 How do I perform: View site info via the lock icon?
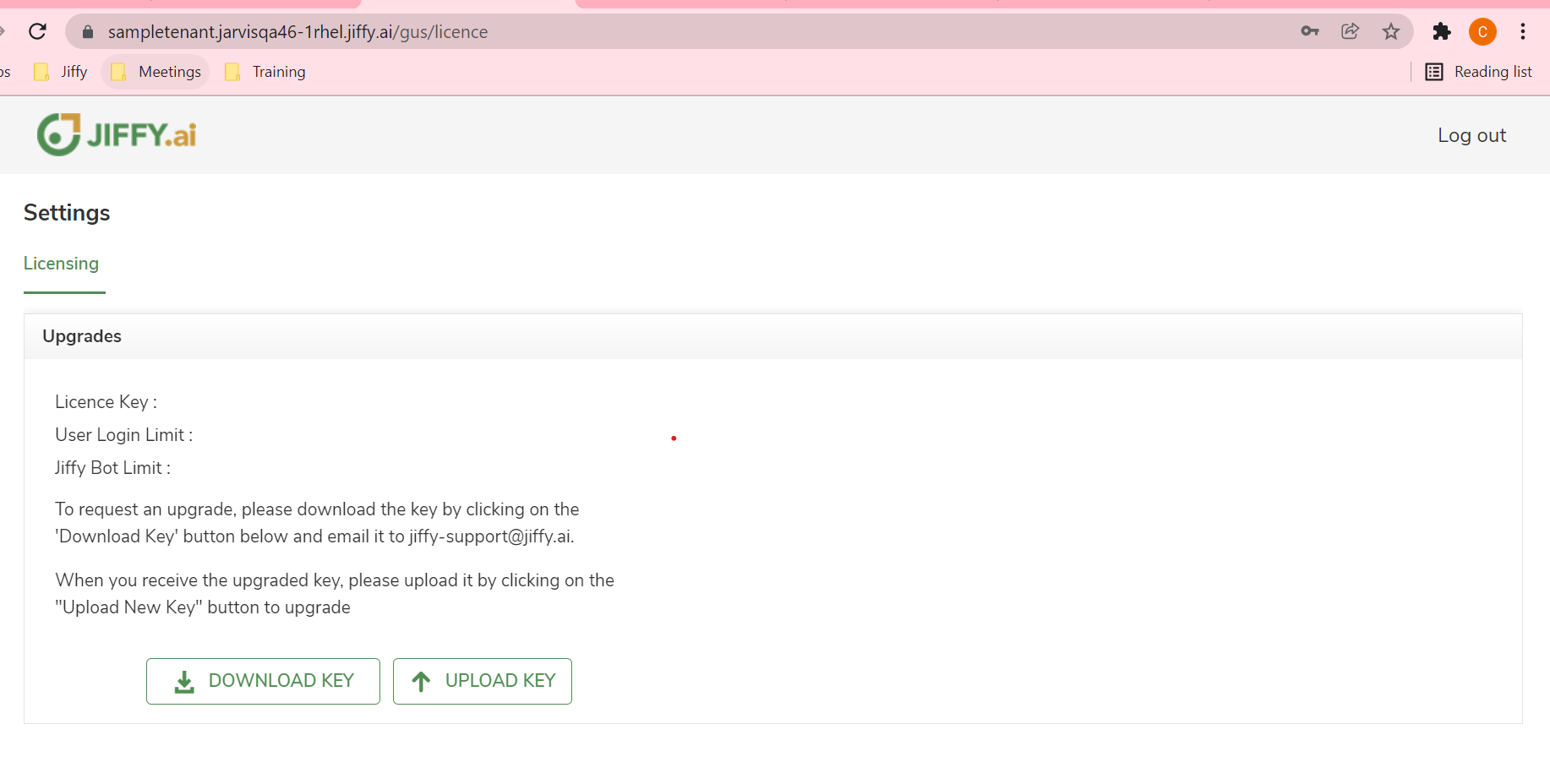[87, 32]
